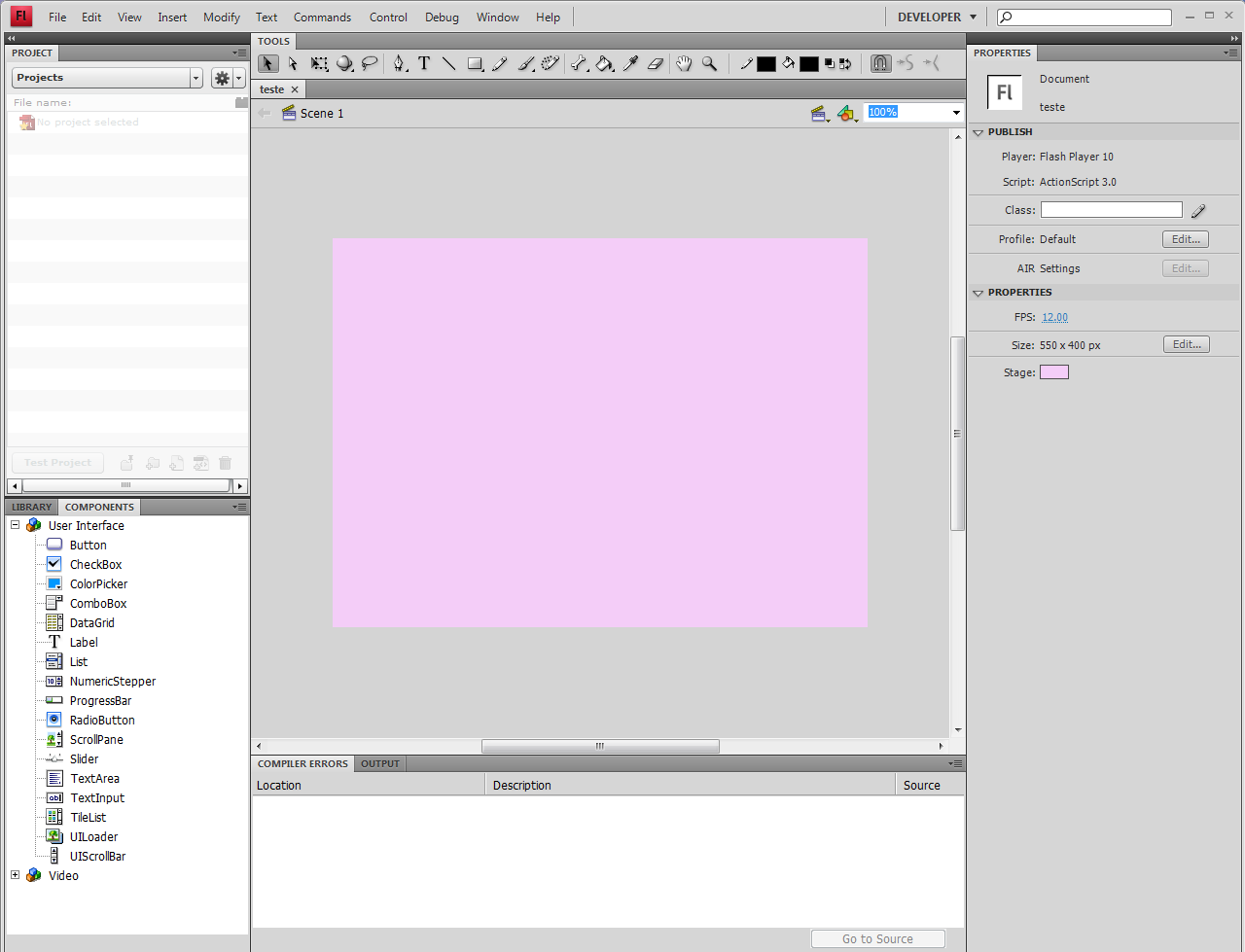Switch to the OUTPUT tab

380,764
